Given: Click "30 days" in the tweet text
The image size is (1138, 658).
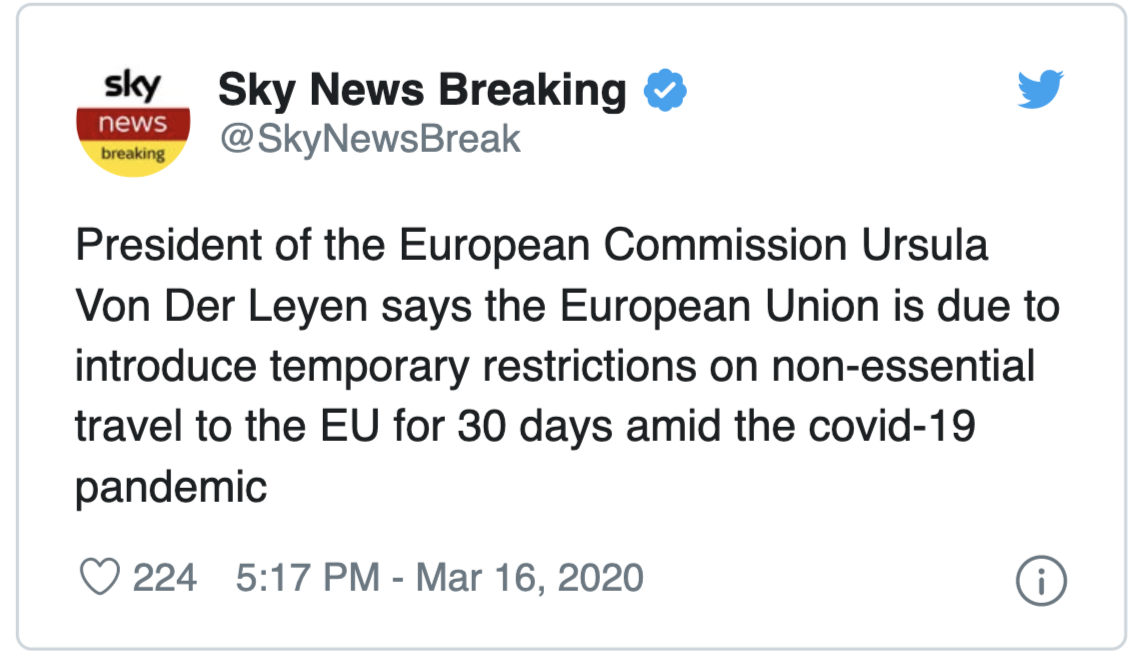Looking at the screenshot, I should pyautogui.click(x=536, y=427).
